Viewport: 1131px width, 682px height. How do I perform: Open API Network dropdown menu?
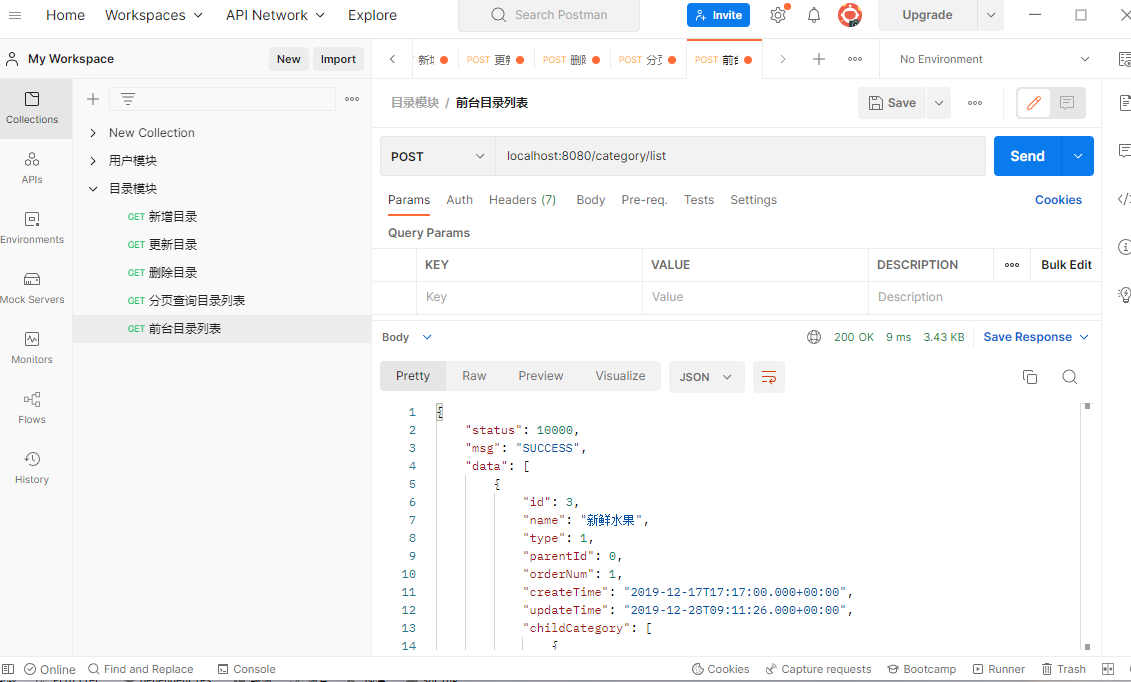click(275, 15)
